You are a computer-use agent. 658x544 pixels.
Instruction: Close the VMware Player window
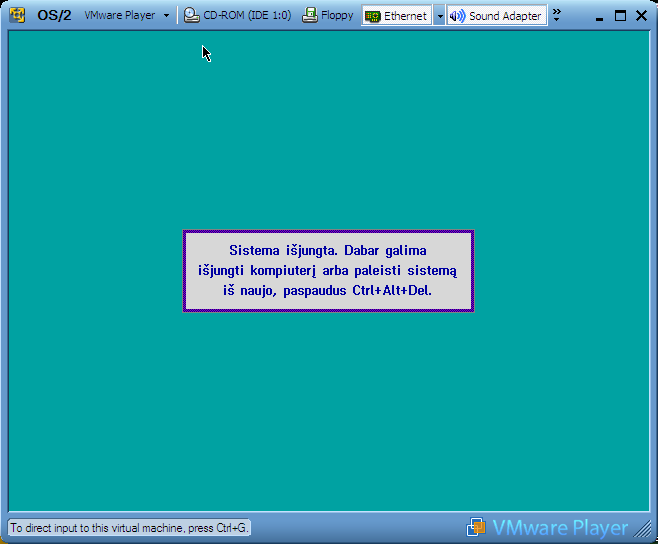pos(641,16)
